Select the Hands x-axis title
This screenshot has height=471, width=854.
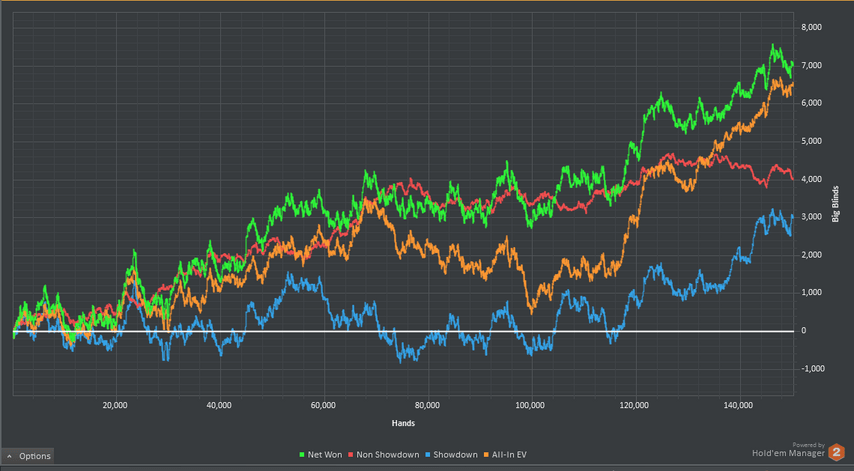click(403, 423)
